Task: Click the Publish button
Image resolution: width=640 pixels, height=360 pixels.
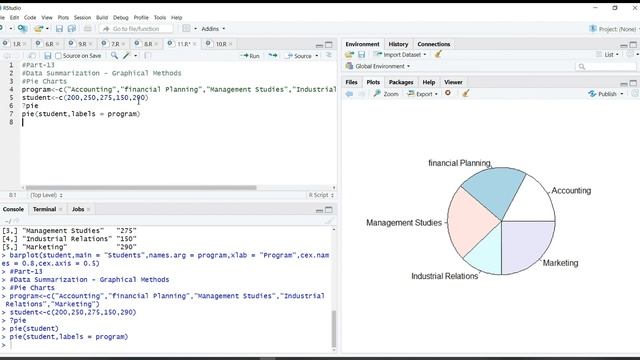Action: point(602,94)
